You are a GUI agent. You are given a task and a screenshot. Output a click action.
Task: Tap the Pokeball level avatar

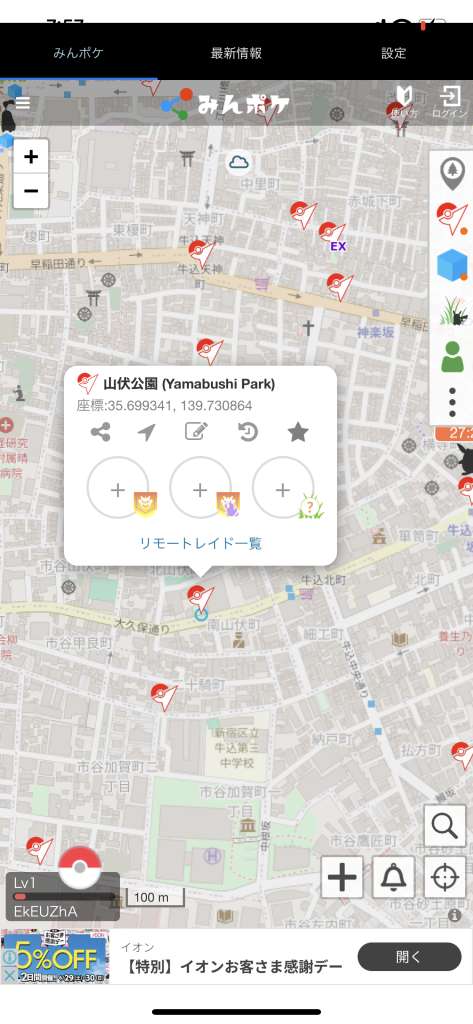(80, 867)
